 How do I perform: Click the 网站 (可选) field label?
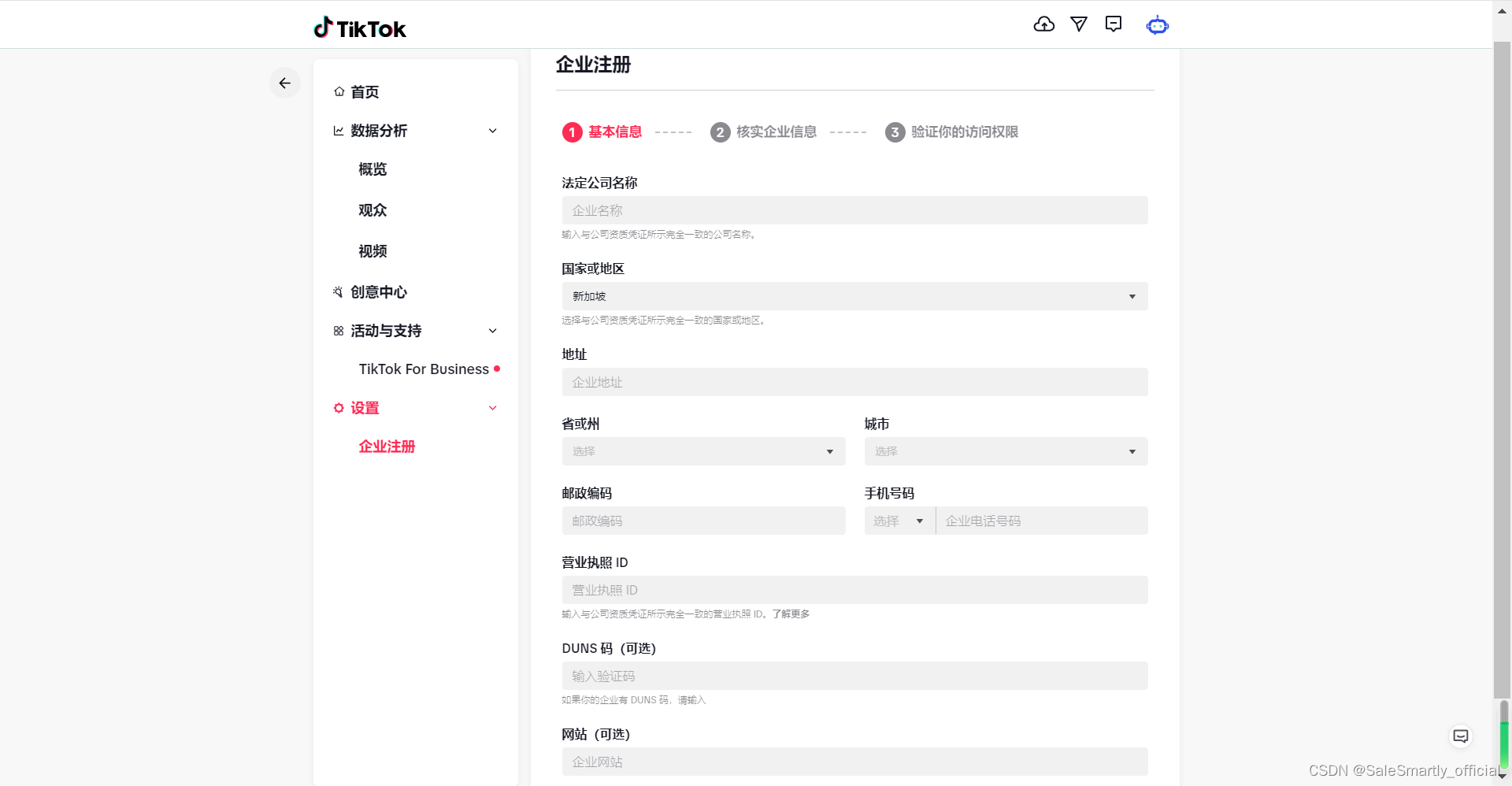click(x=596, y=734)
